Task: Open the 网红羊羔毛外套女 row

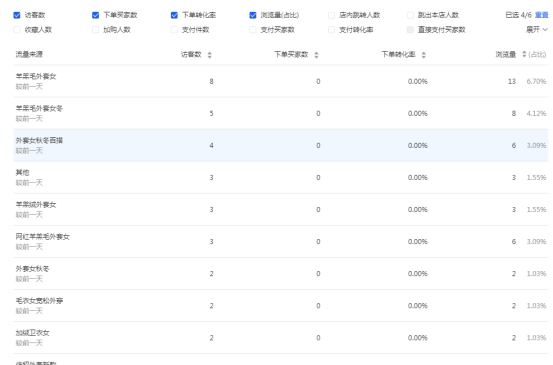Action: point(281,242)
